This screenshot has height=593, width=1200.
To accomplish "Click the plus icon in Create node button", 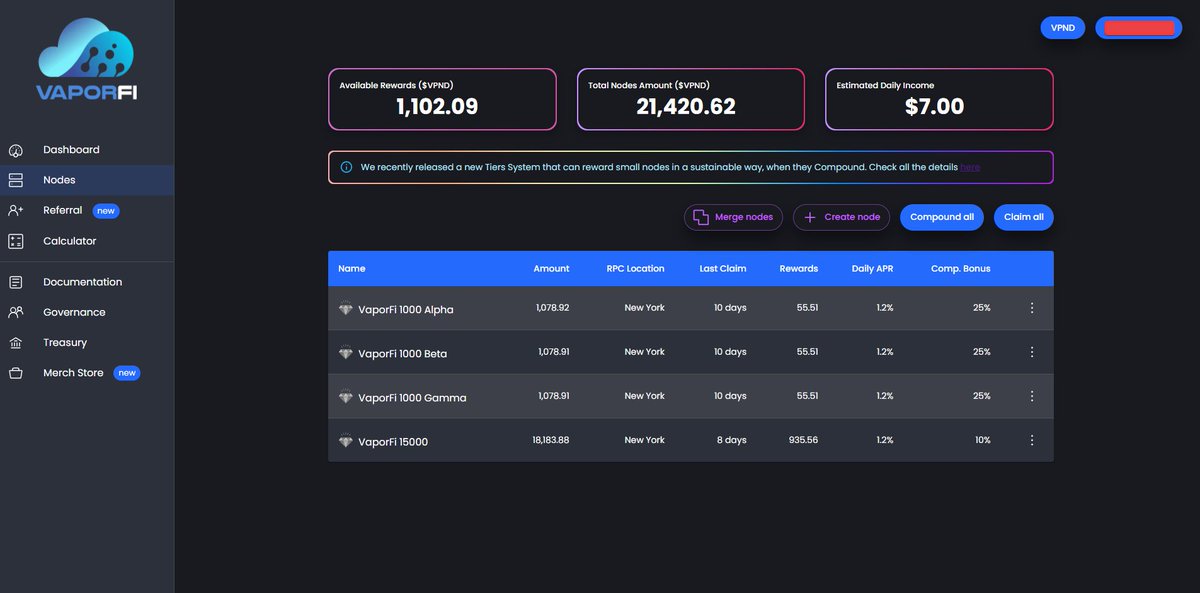I will (x=810, y=217).
